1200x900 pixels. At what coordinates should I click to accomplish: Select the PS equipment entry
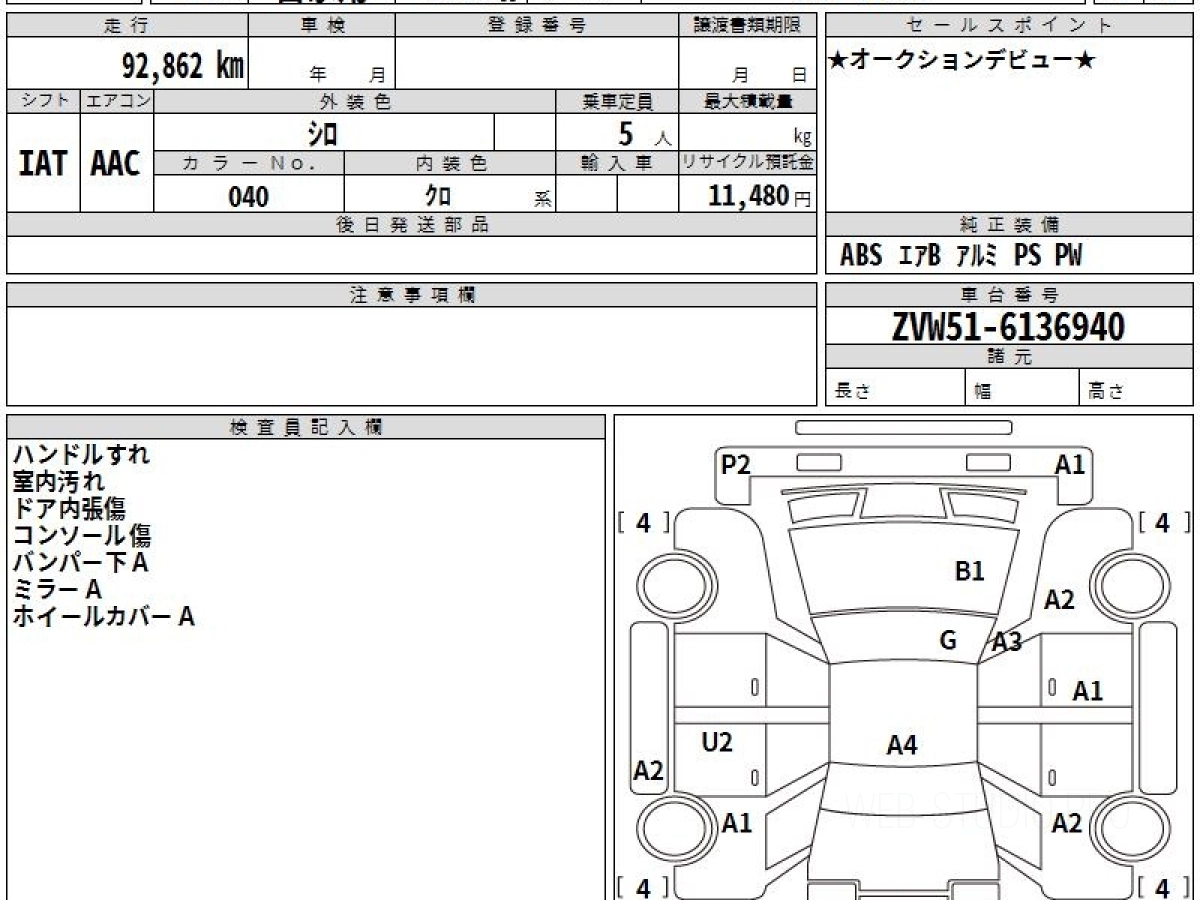(1027, 256)
